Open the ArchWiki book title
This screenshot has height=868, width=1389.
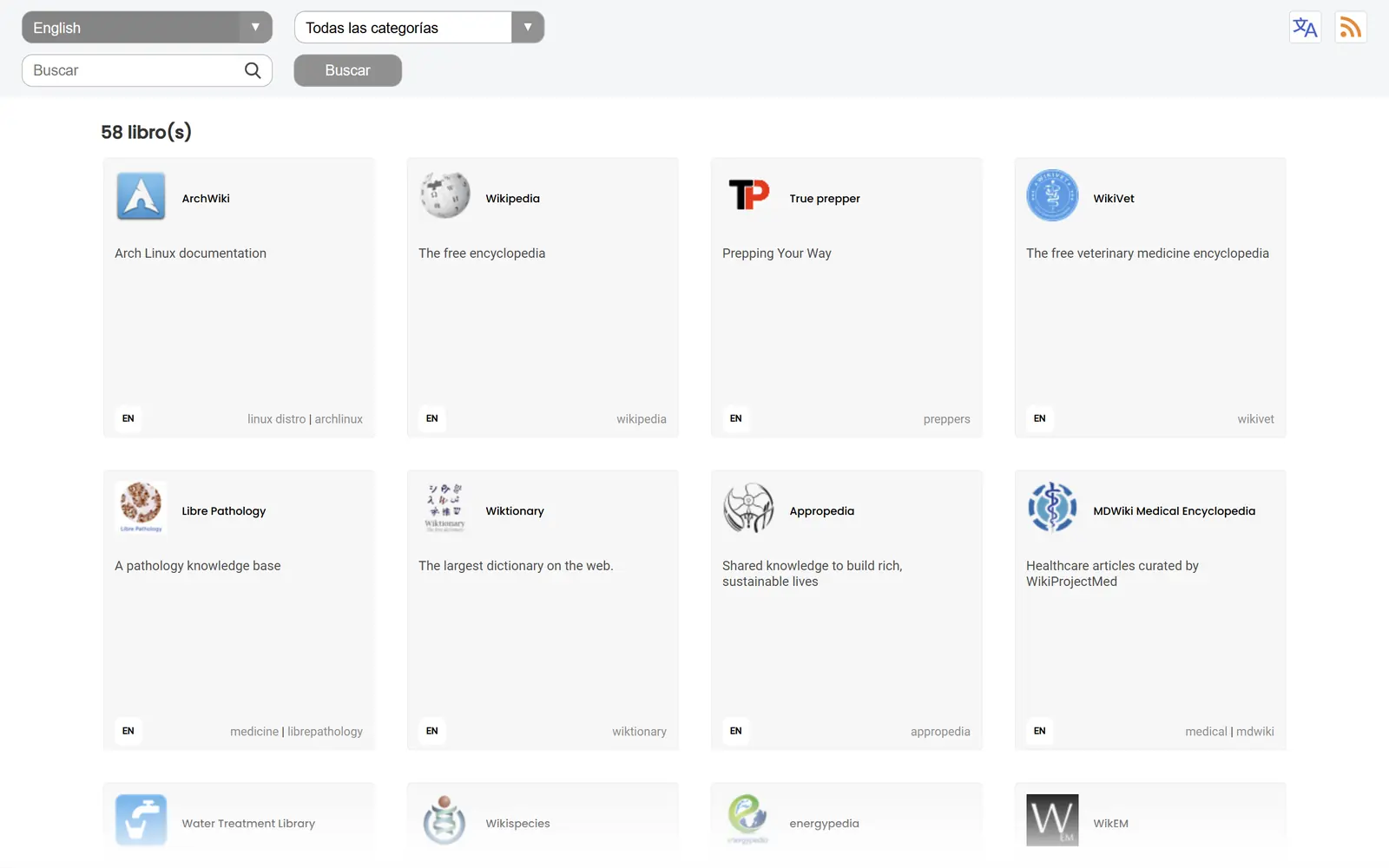(x=206, y=199)
